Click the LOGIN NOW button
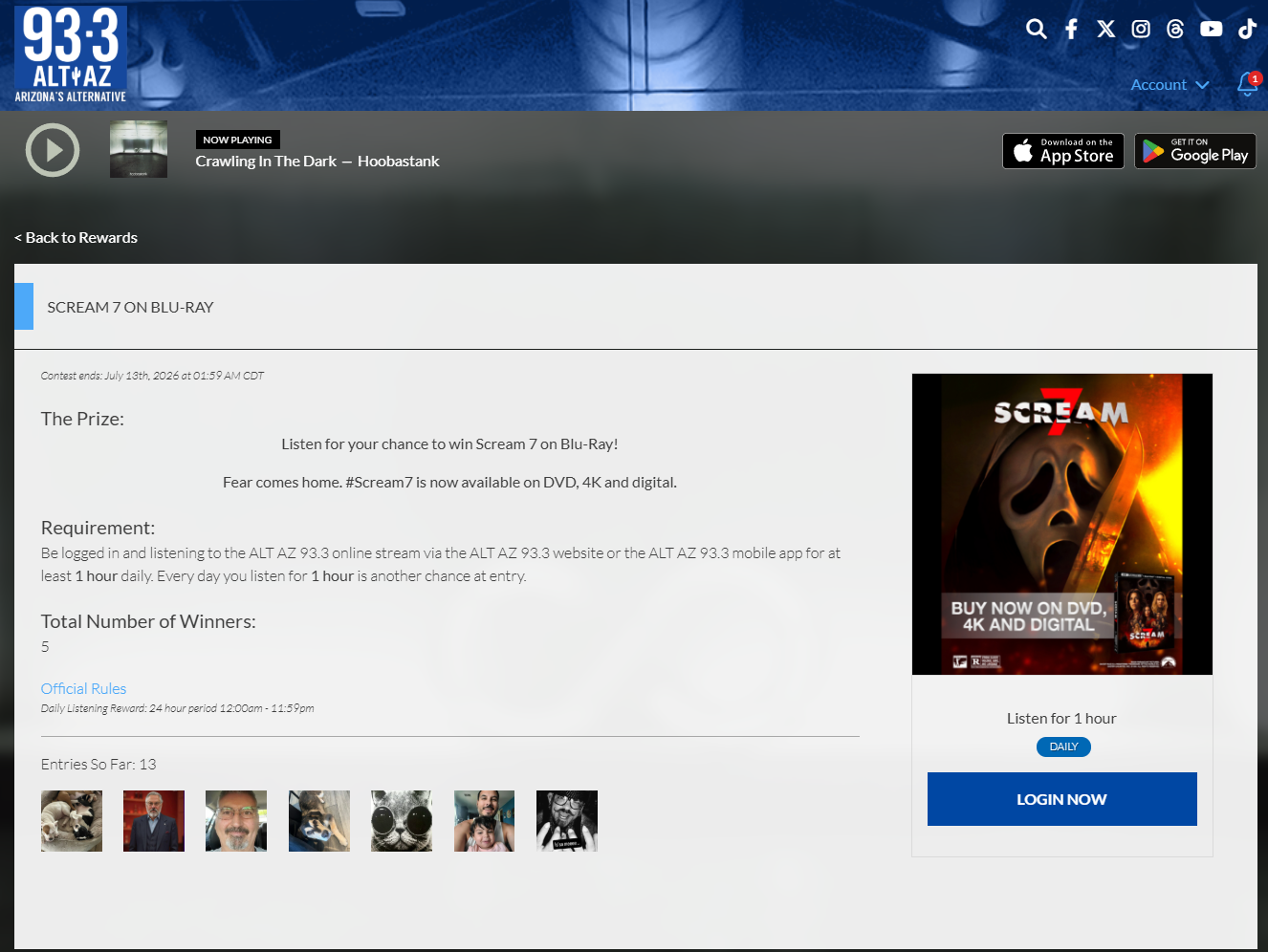The height and width of the screenshot is (952, 1268). pyautogui.click(x=1062, y=799)
